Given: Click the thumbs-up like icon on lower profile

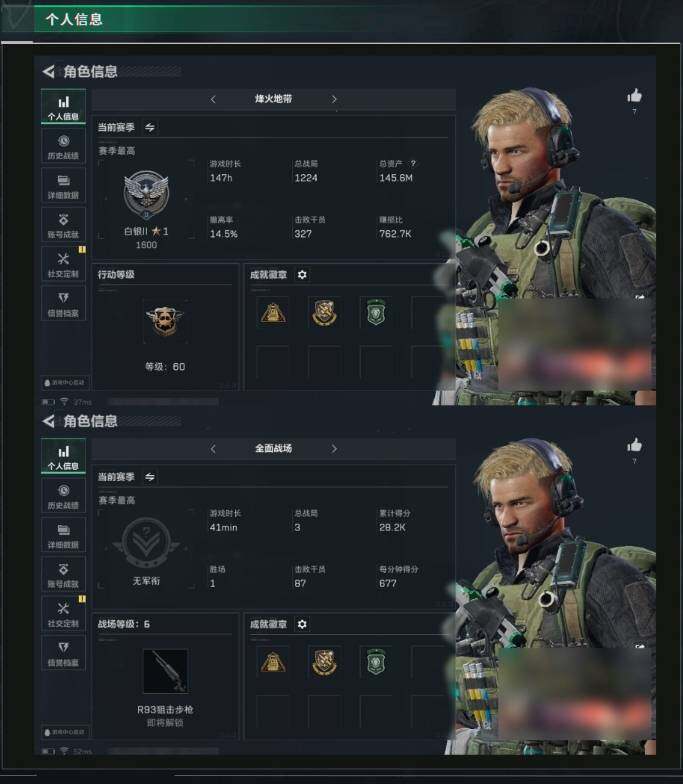Looking at the screenshot, I should pyautogui.click(x=634, y=444).
